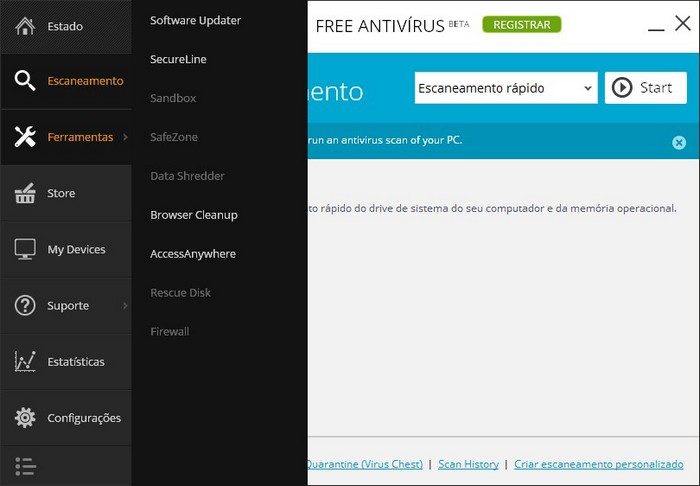Start the scan with Start button
Viewport: 700px width, 486px height.
(646, 88)
